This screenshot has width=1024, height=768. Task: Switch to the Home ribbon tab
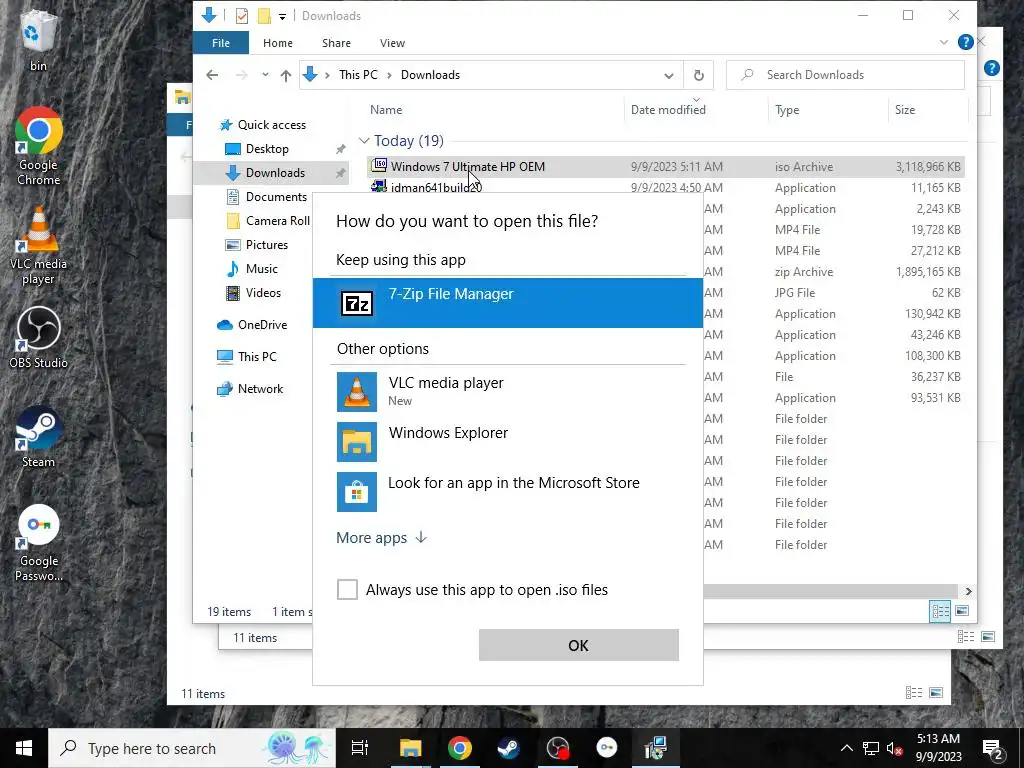[278, 43]
